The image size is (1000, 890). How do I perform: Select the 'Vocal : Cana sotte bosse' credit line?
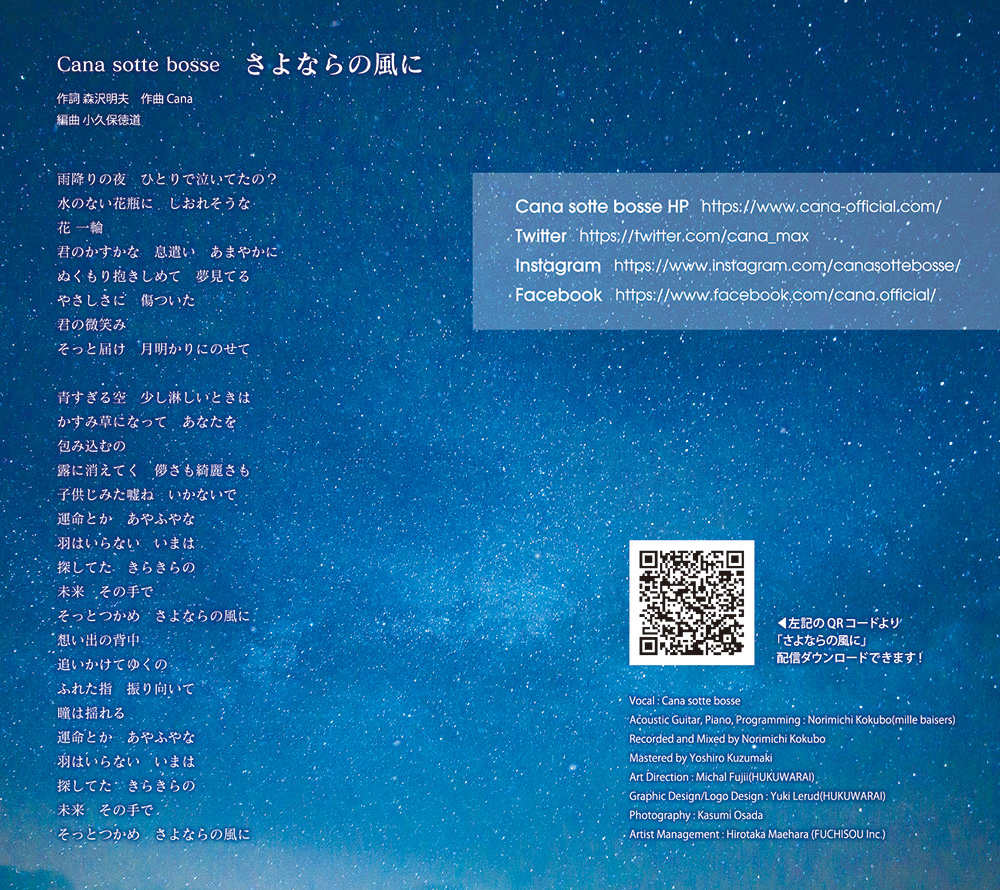click(x=685, y=701)
